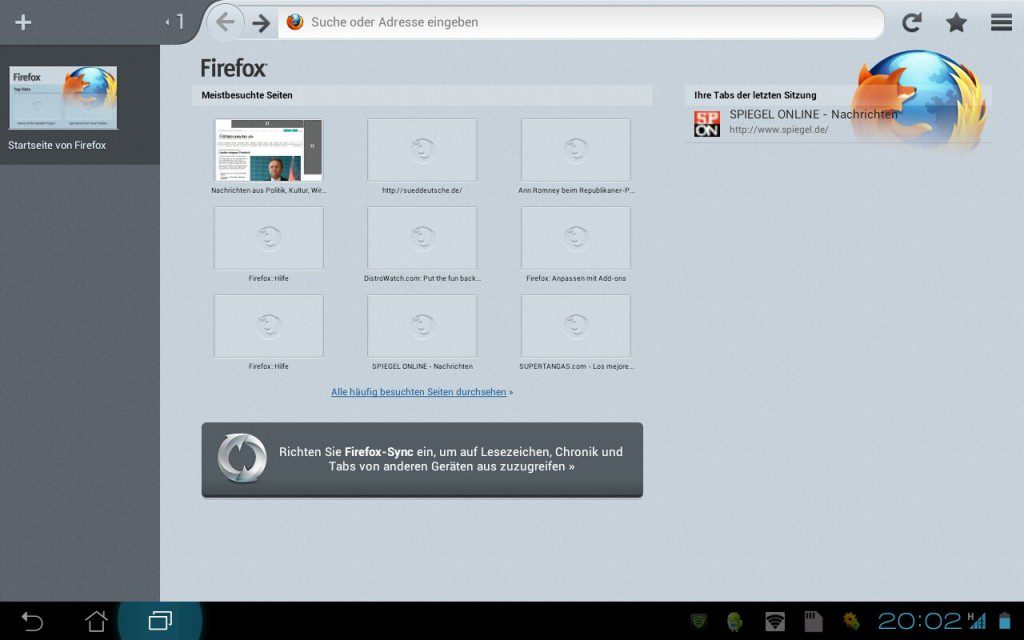Click the 'Richten Sie Firefox-Sync ein' banner

coord(422,460)
